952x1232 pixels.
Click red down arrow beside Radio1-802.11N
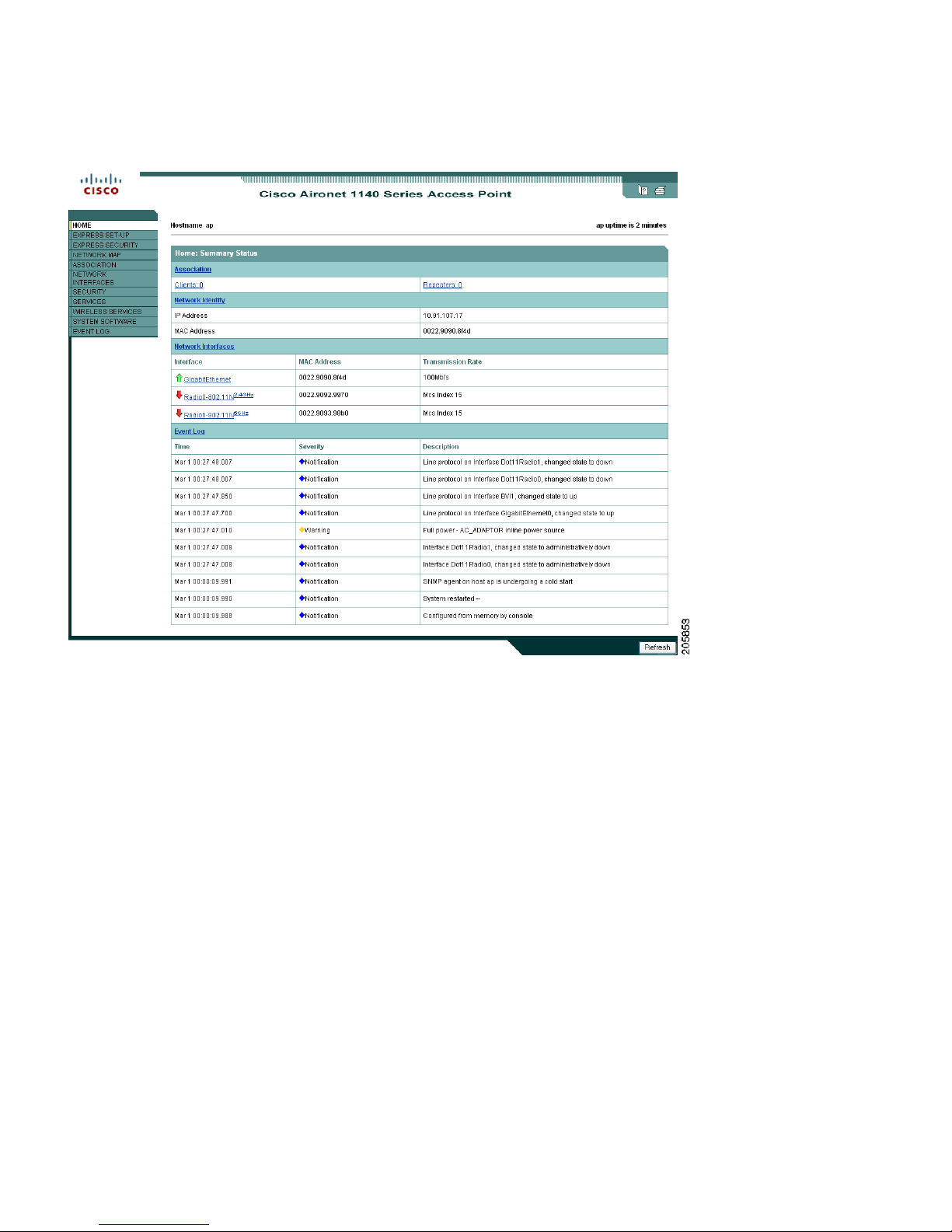[179, 413]
